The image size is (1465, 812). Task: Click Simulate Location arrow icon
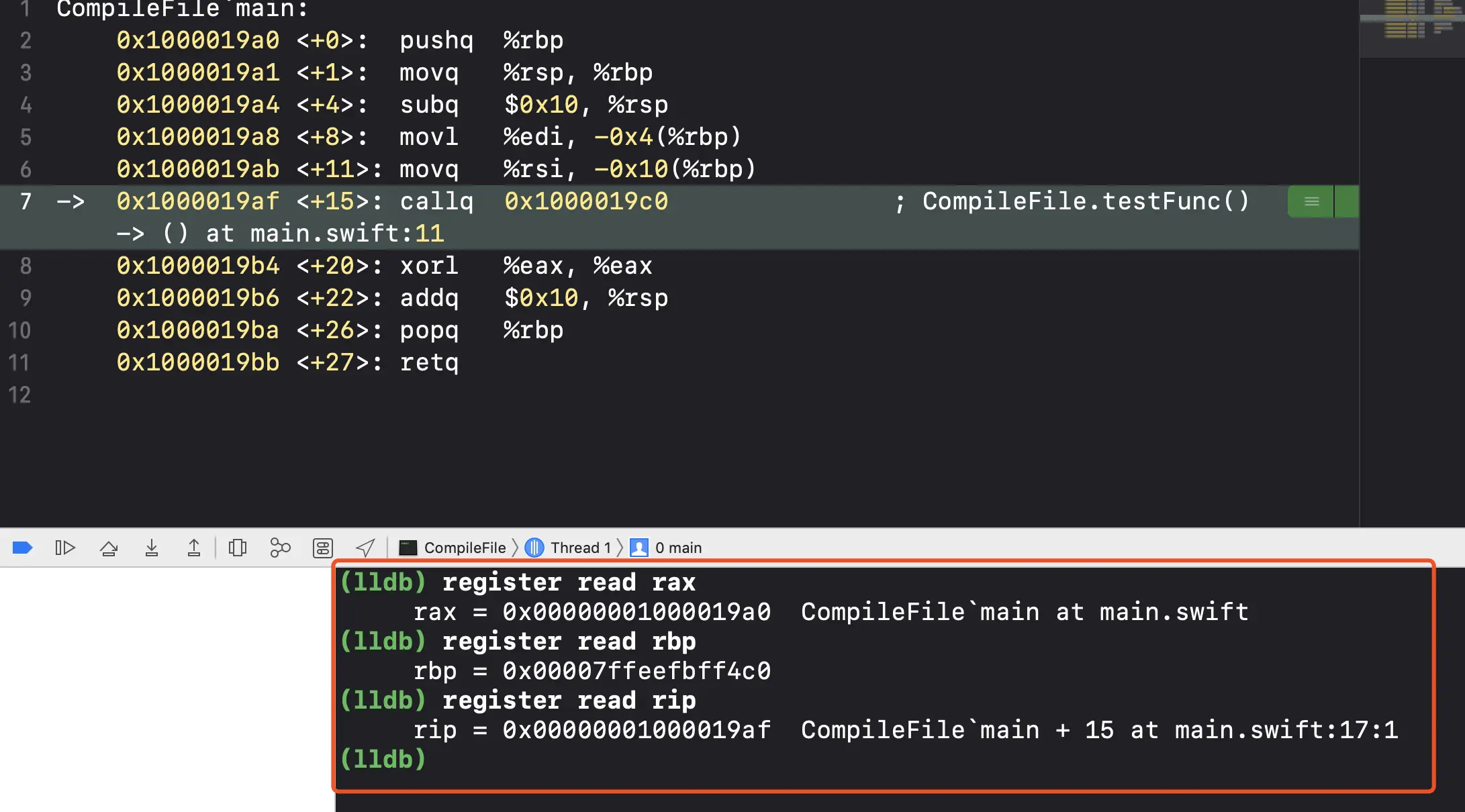point(365,548)
